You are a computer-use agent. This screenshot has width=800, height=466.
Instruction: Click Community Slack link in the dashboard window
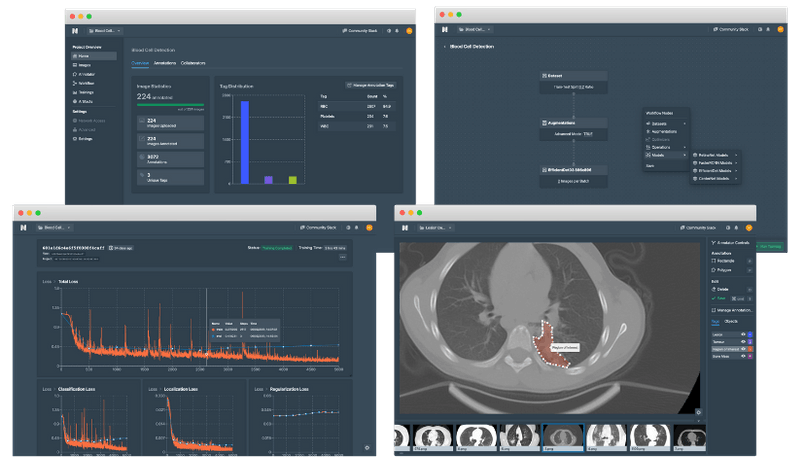pos(360,31)
